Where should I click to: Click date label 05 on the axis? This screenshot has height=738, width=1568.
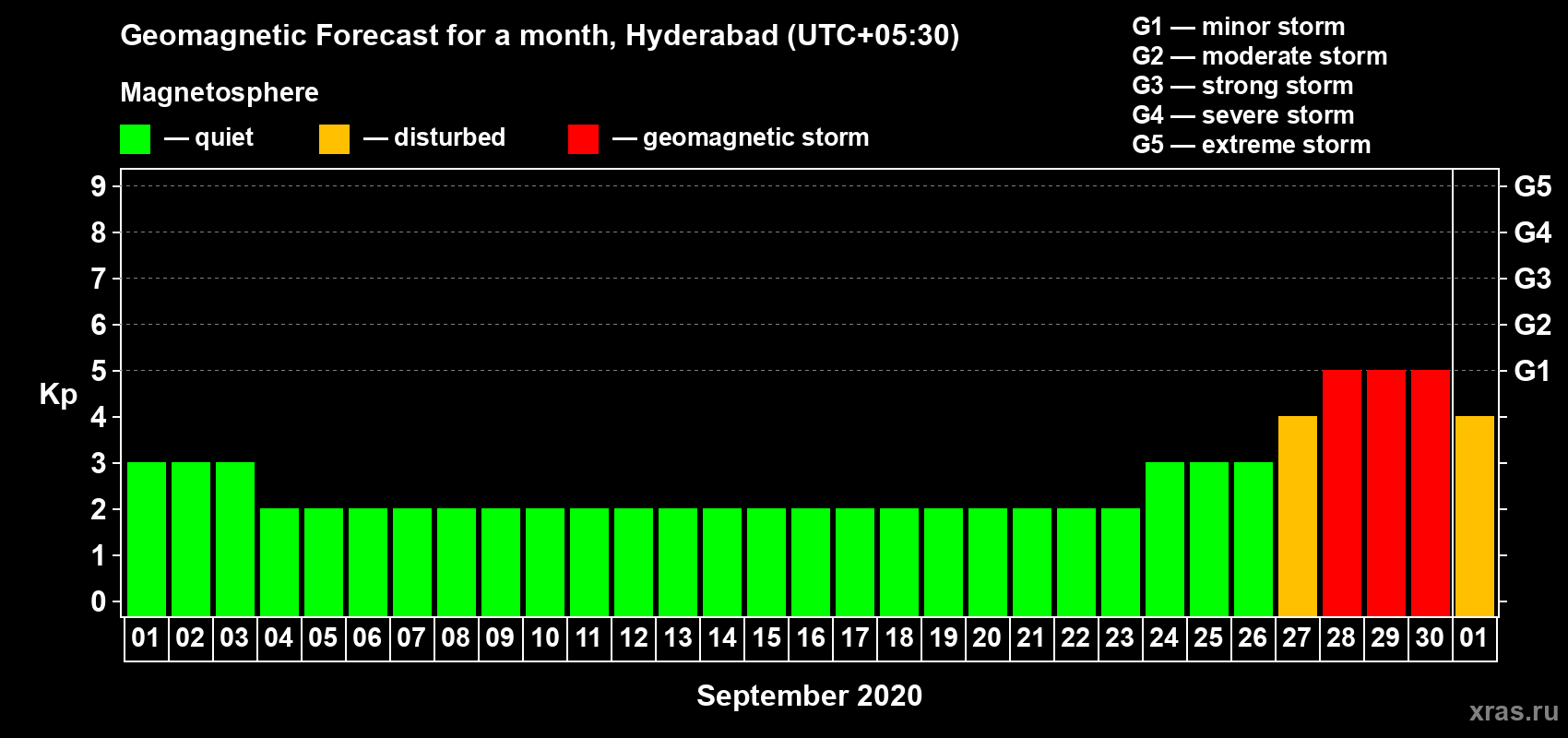[323, 637]
